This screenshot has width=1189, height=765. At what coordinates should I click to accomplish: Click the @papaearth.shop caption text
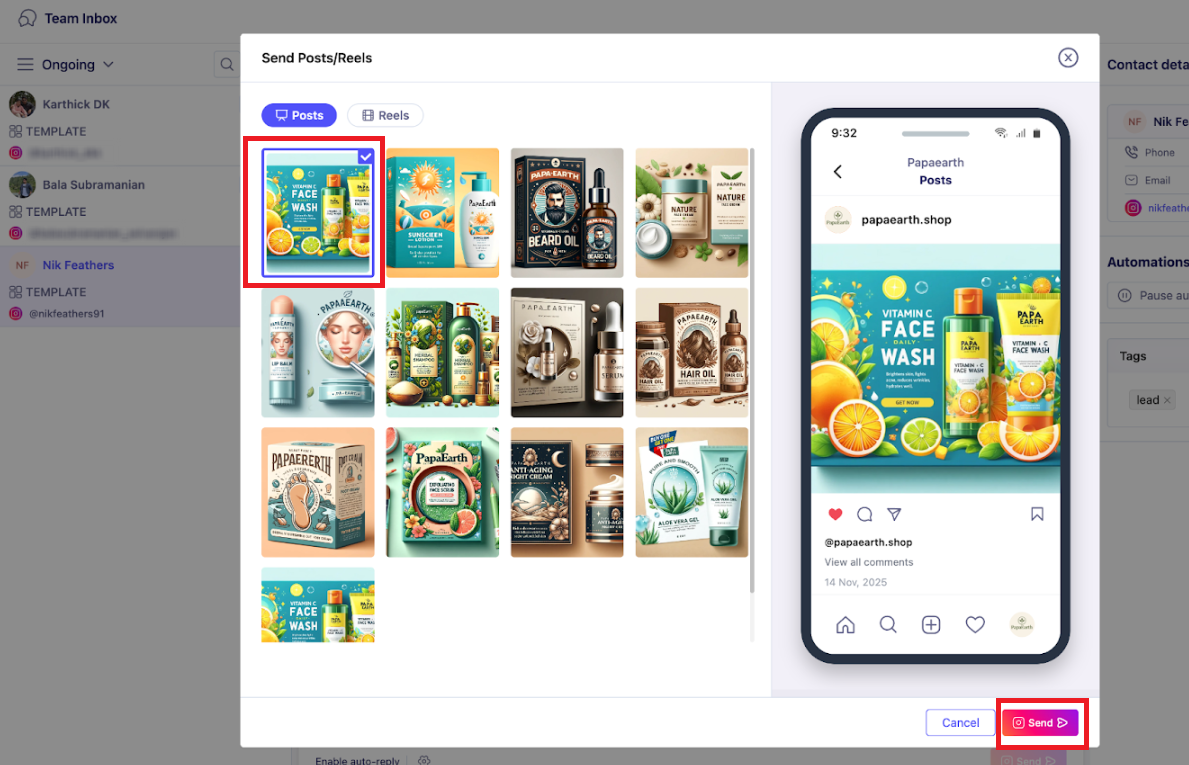coord(868,542)
